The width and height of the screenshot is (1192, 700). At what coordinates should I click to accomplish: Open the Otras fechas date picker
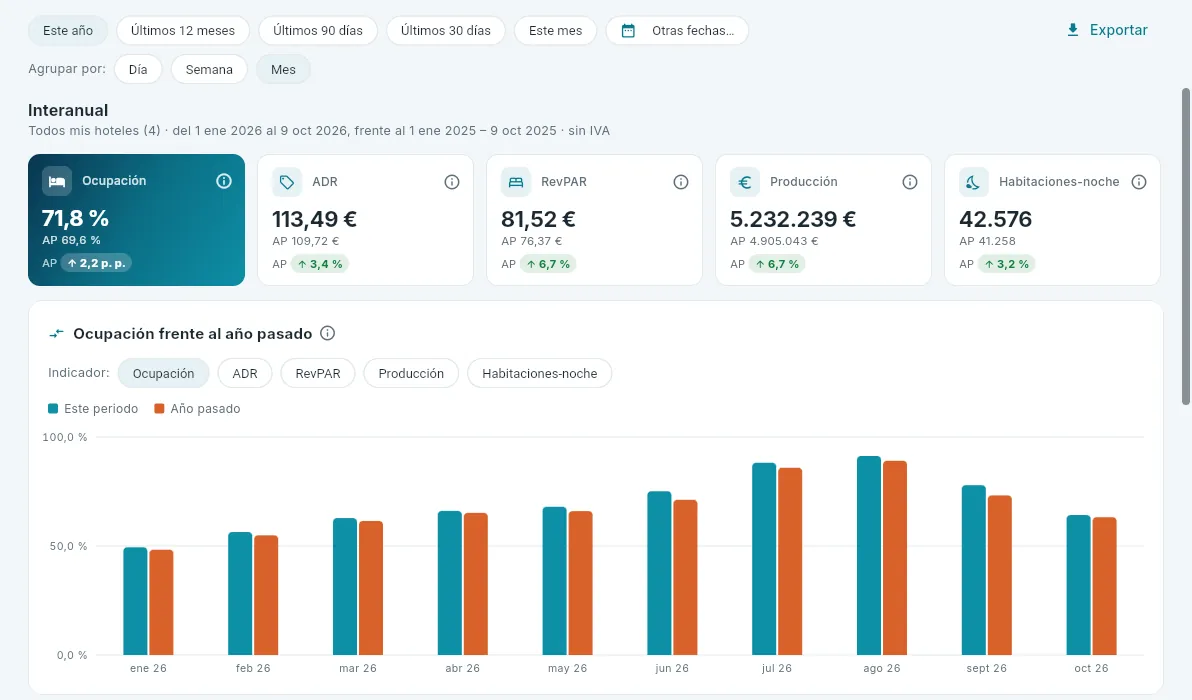coord(677,30)
